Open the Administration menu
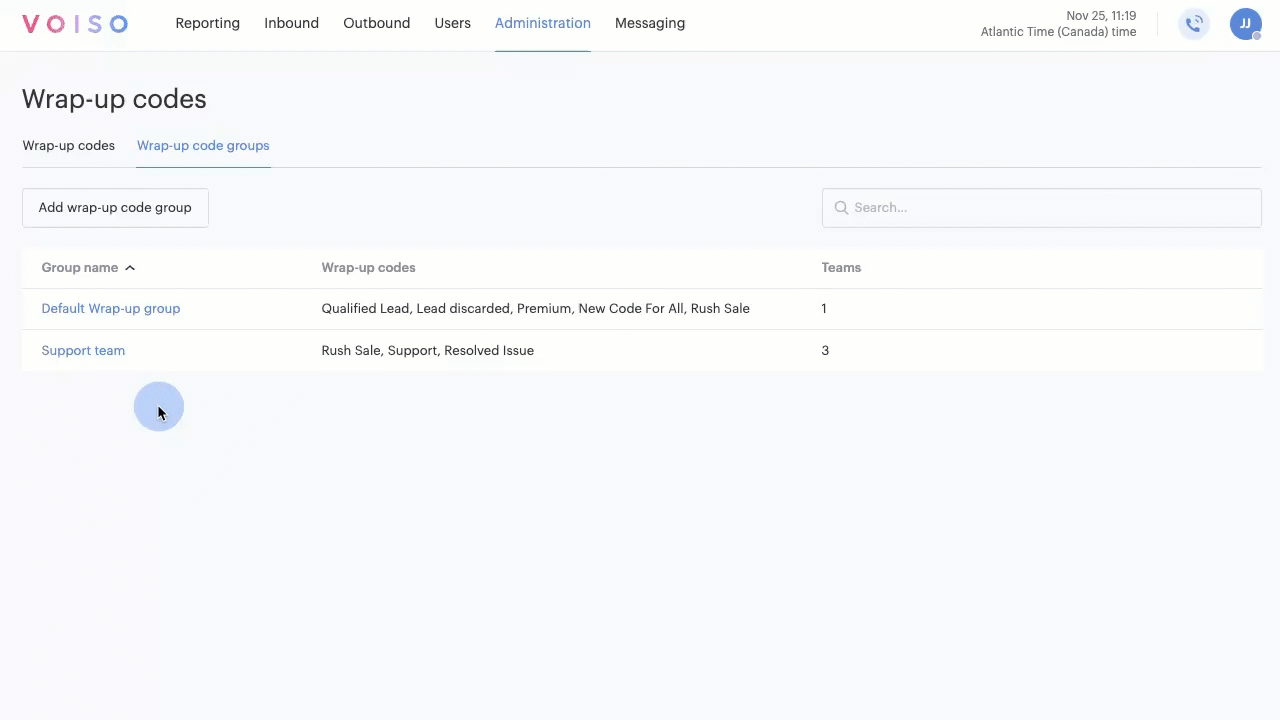Viewport: 1280px width, 720px height. click(x=542, y=23)
